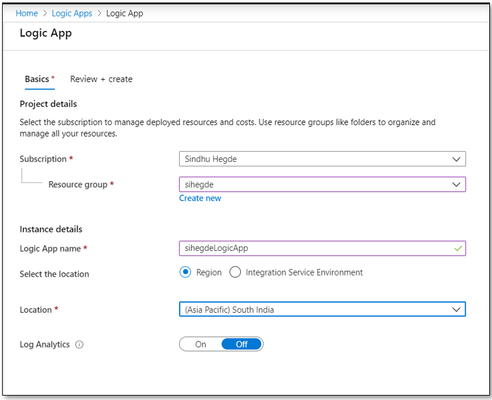Click the Logic App breadcrumb text

[x=125, y=13]
